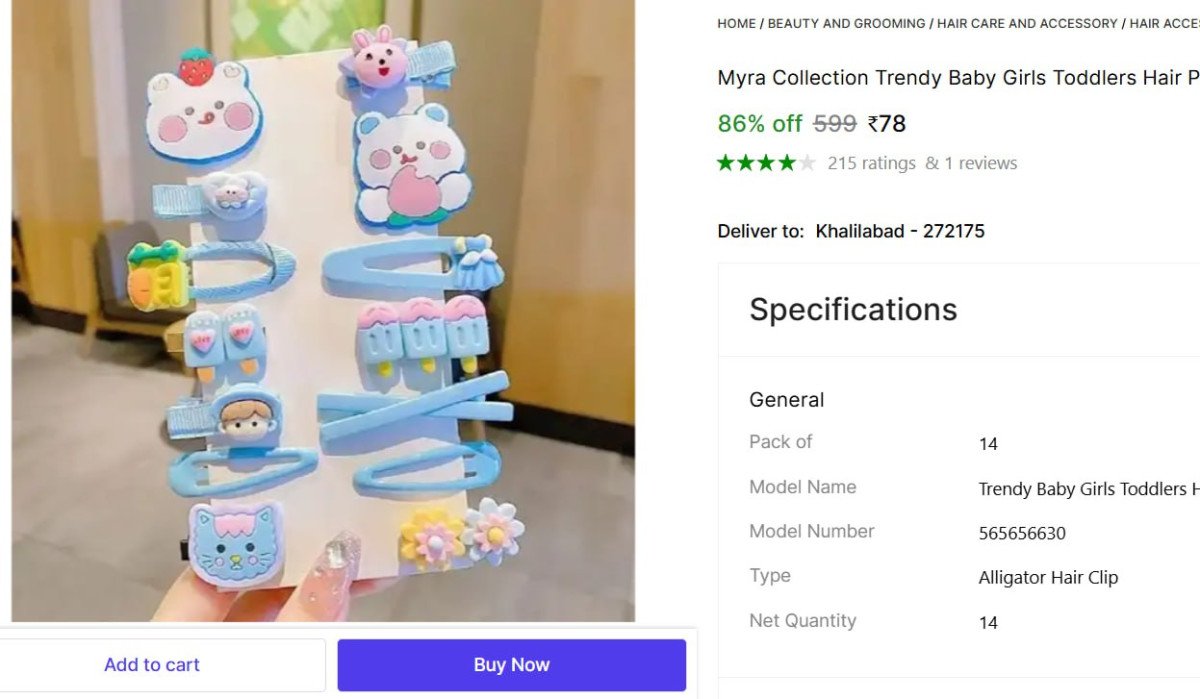Click the grey fifth rating star
The width and height of the screenshot is (1200, 699).
[x=807, y=163]
